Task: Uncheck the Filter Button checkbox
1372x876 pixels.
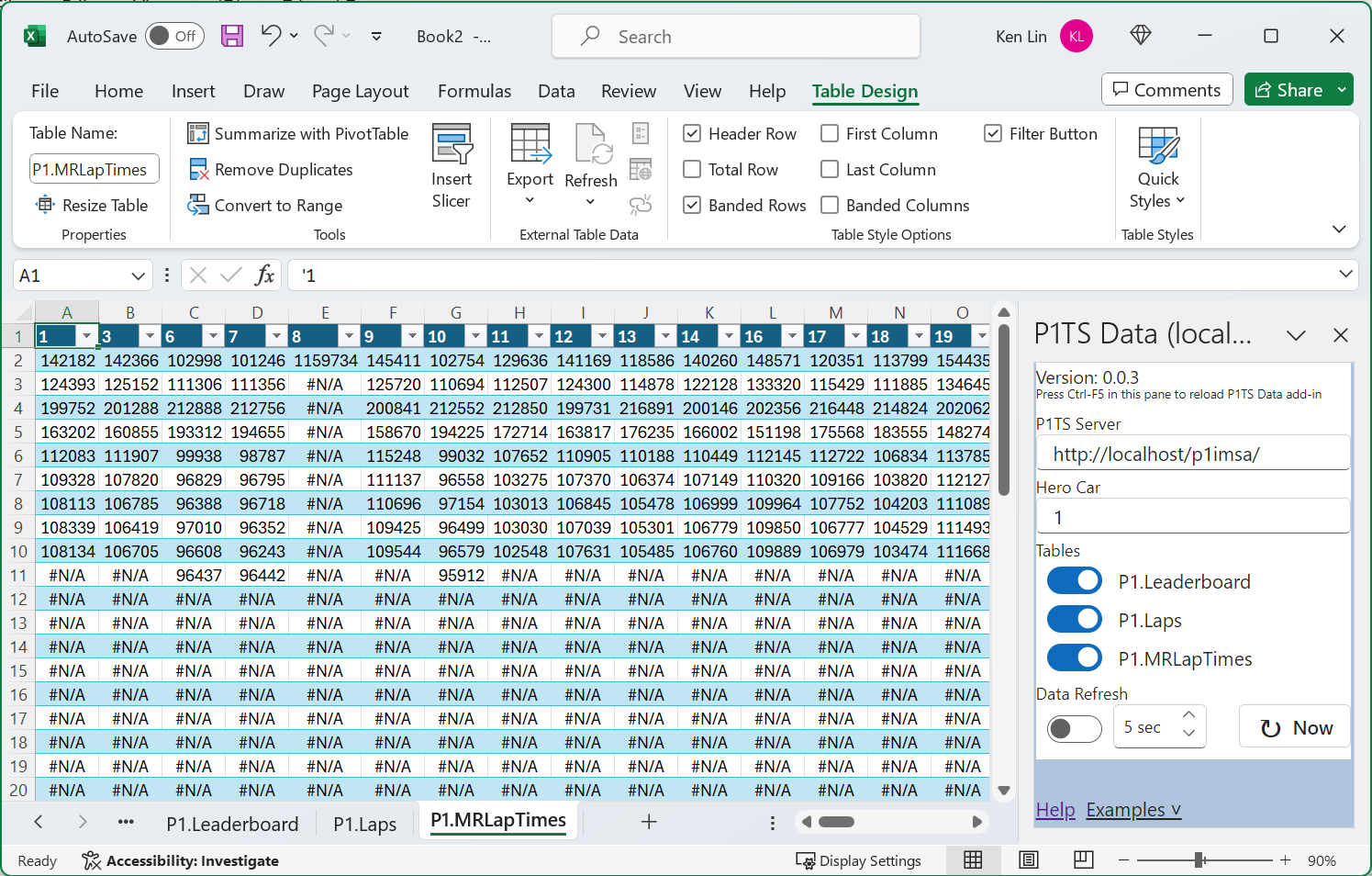Action: tap(993, 133)
